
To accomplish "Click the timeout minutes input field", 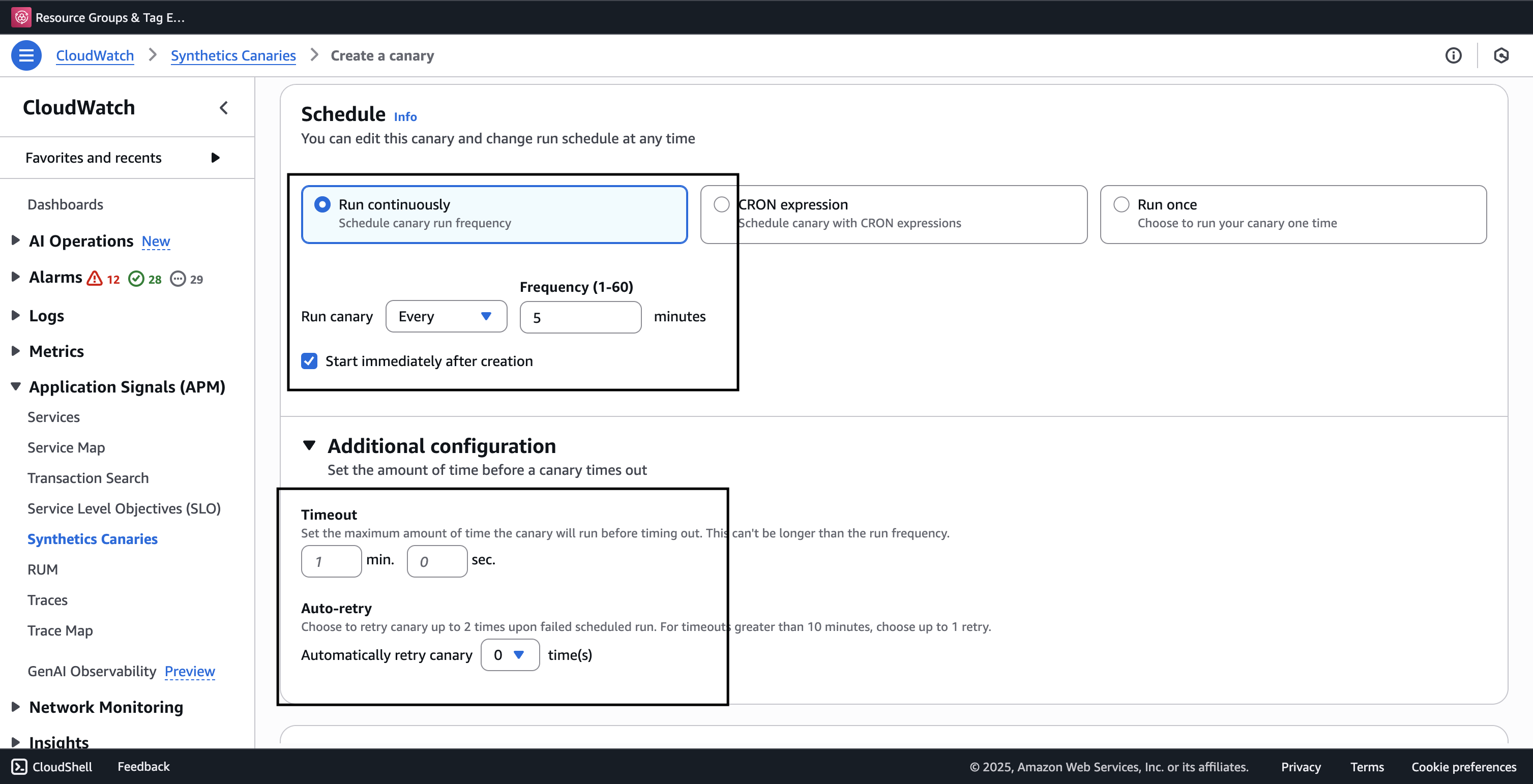I will pyautogui.click(x=332, y=561).
